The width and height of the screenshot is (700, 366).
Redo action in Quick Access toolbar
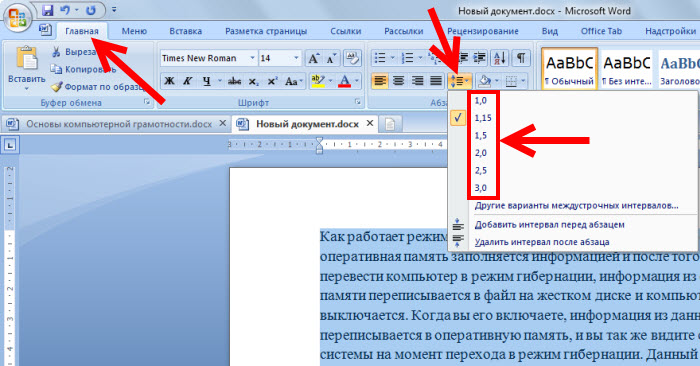91,10
